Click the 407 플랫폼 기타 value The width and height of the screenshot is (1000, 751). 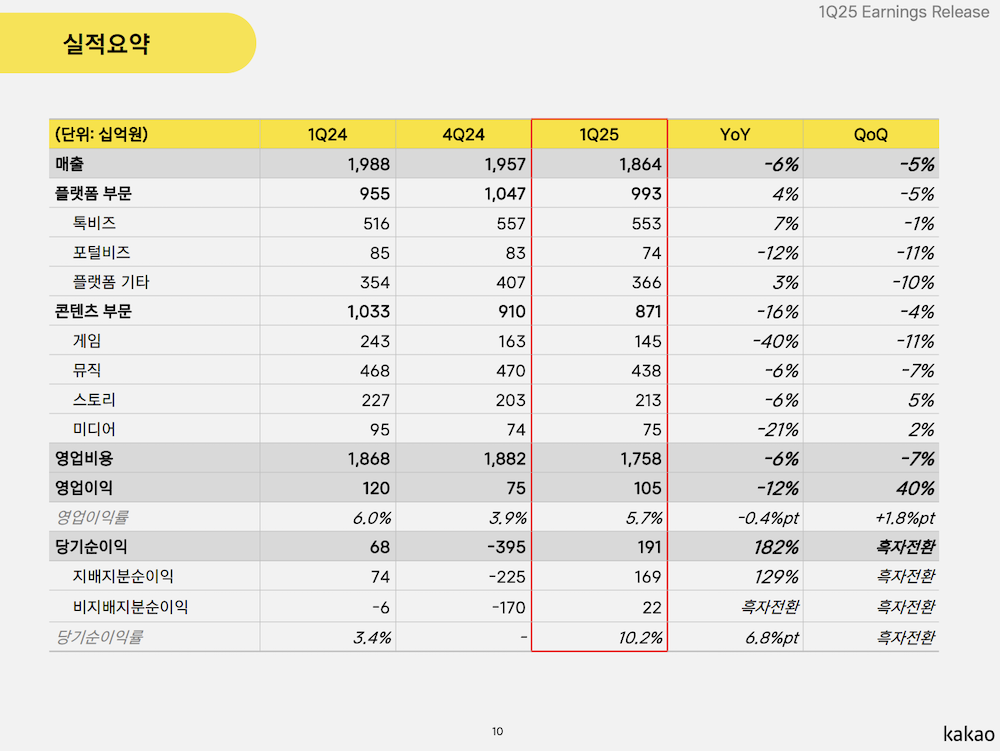point(511,282)
